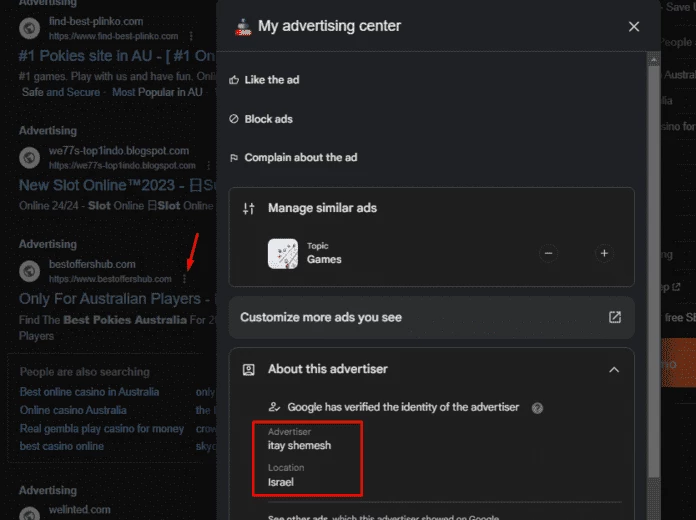The image size is (696, 520).
Task: Open the Only For Australian Players ad link
Action: tap(117, 299)
